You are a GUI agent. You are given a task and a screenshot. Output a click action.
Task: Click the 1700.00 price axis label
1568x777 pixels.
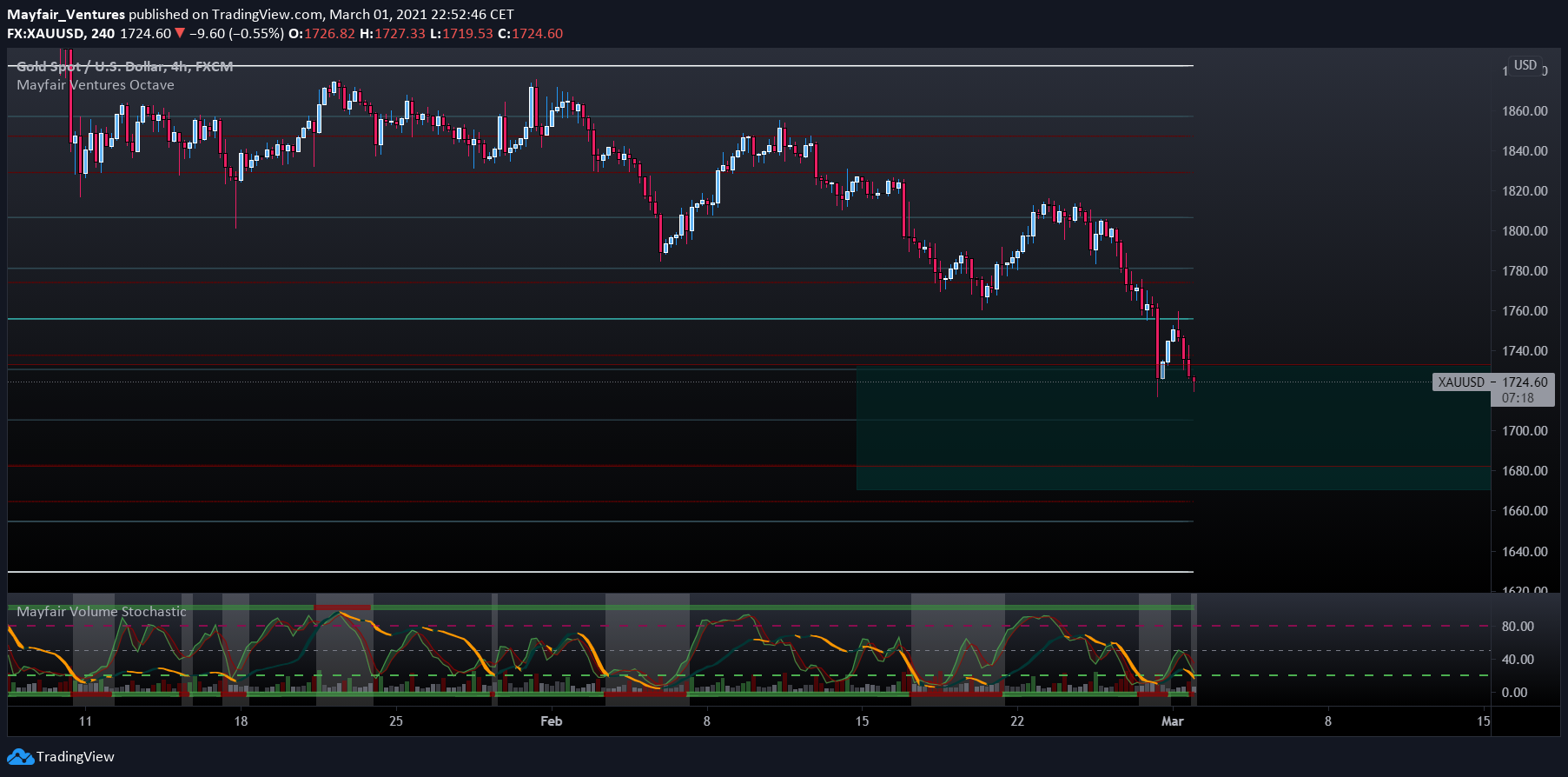point(1525,431)
